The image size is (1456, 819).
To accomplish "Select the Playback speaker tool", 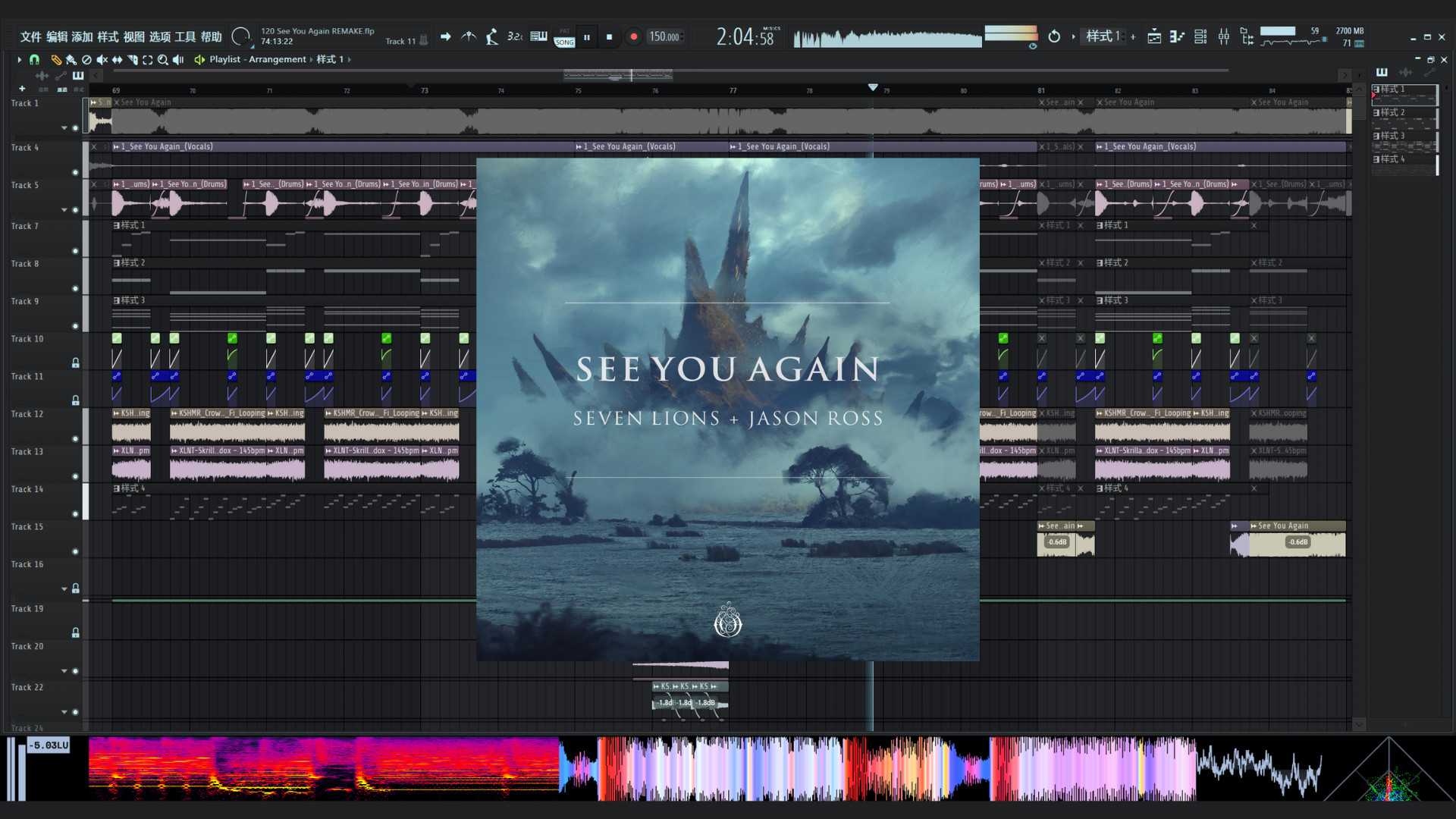I will [x=178, y=59].
